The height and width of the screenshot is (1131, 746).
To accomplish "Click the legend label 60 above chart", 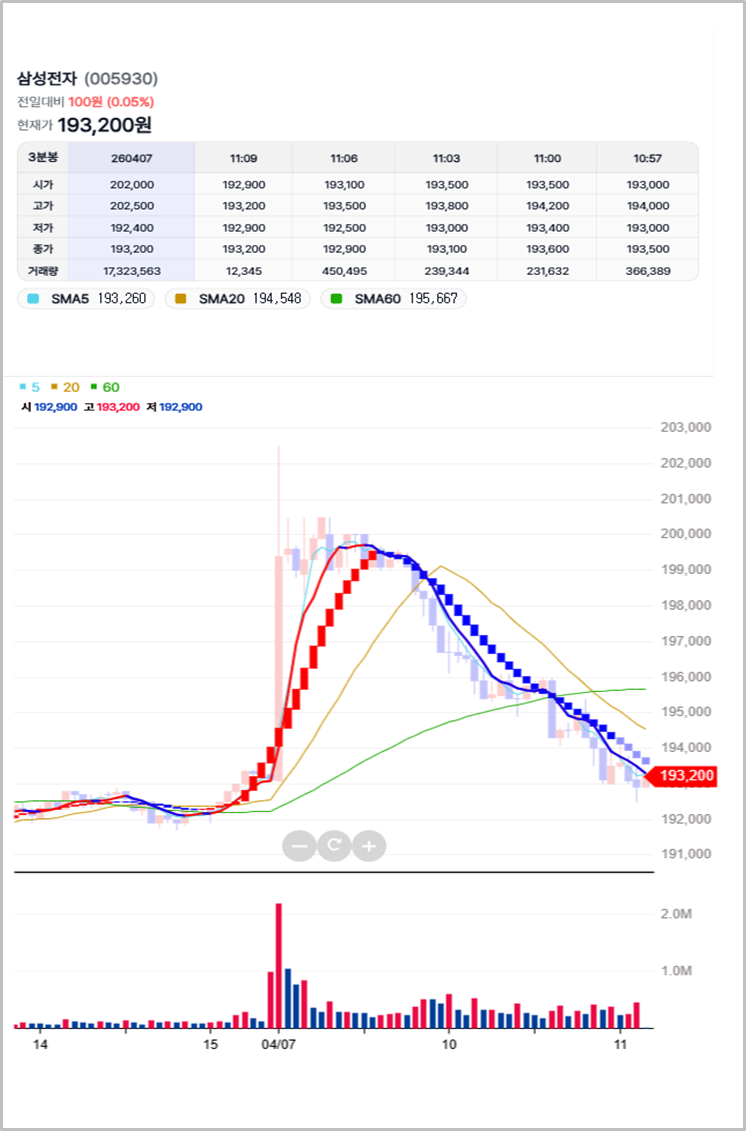I will tap(110, 387).
